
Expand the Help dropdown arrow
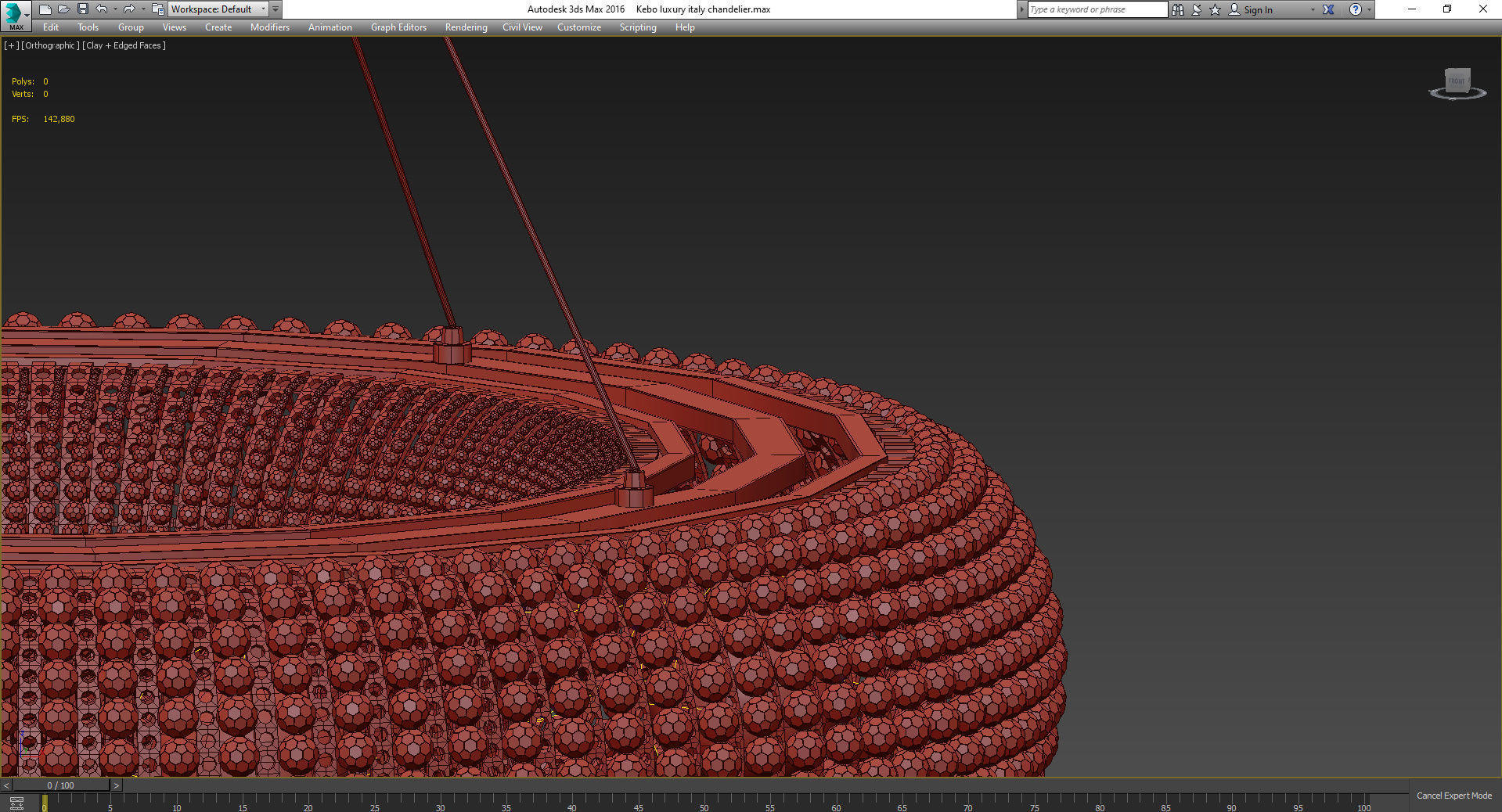point(1369,9)
